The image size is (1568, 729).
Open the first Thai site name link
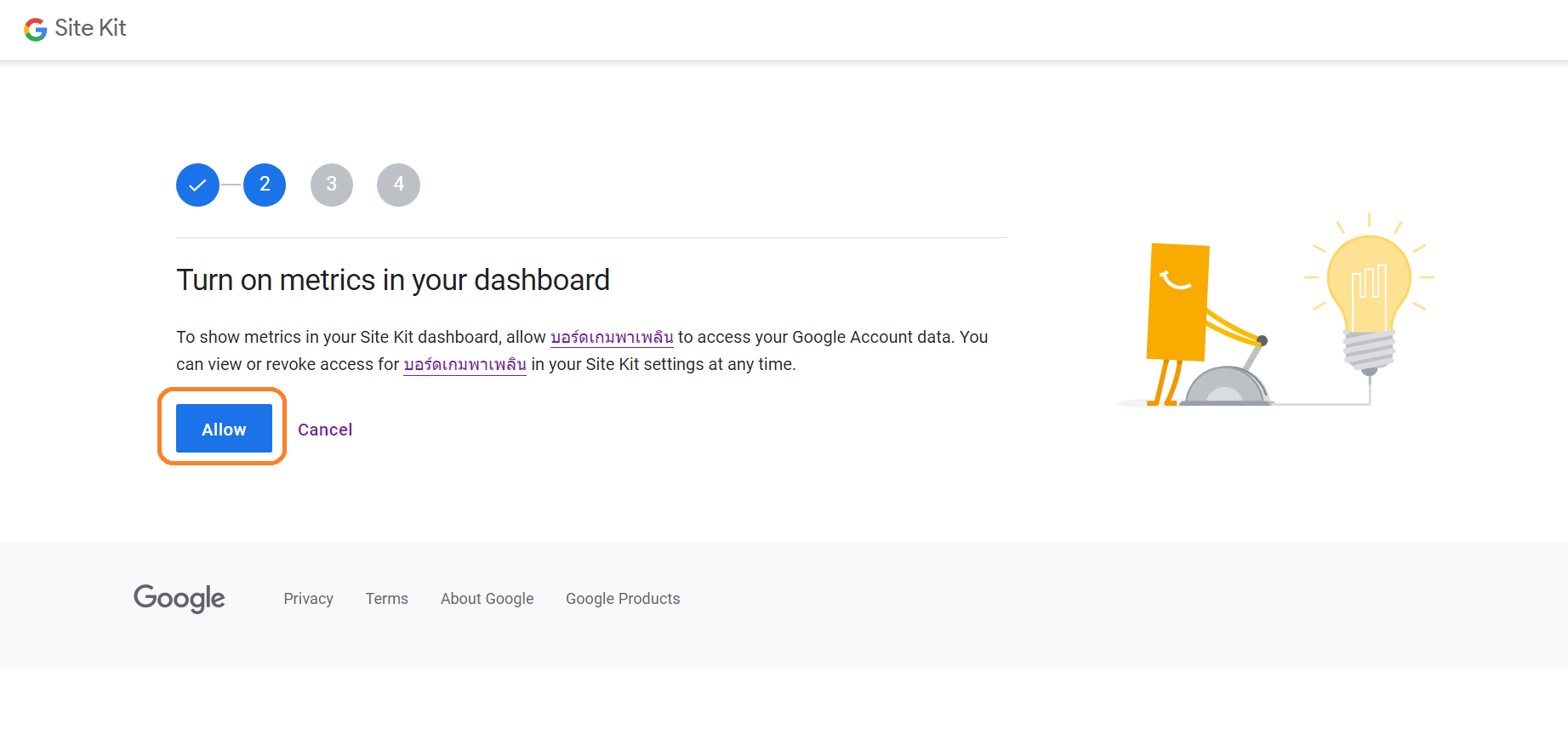pyautogui.click(x=612, y=338)
